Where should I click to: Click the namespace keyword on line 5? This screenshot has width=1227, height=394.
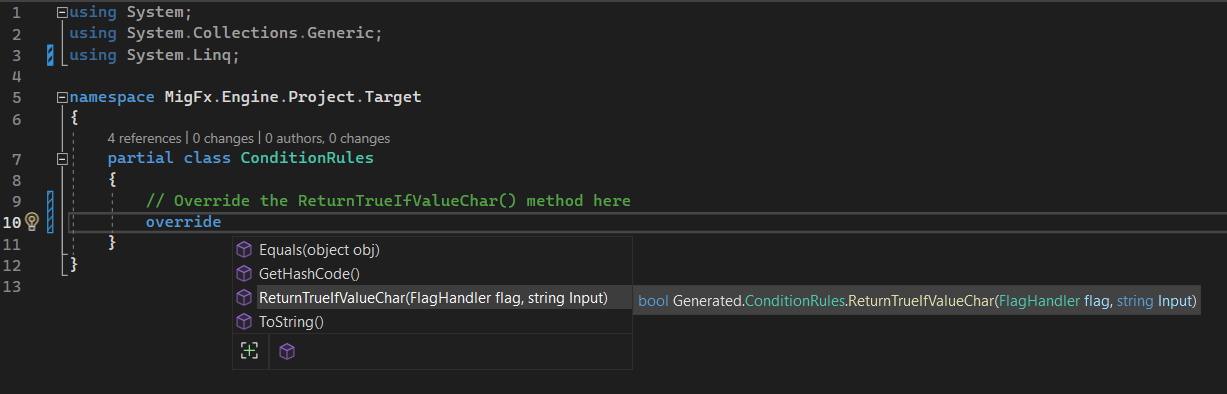112,98
